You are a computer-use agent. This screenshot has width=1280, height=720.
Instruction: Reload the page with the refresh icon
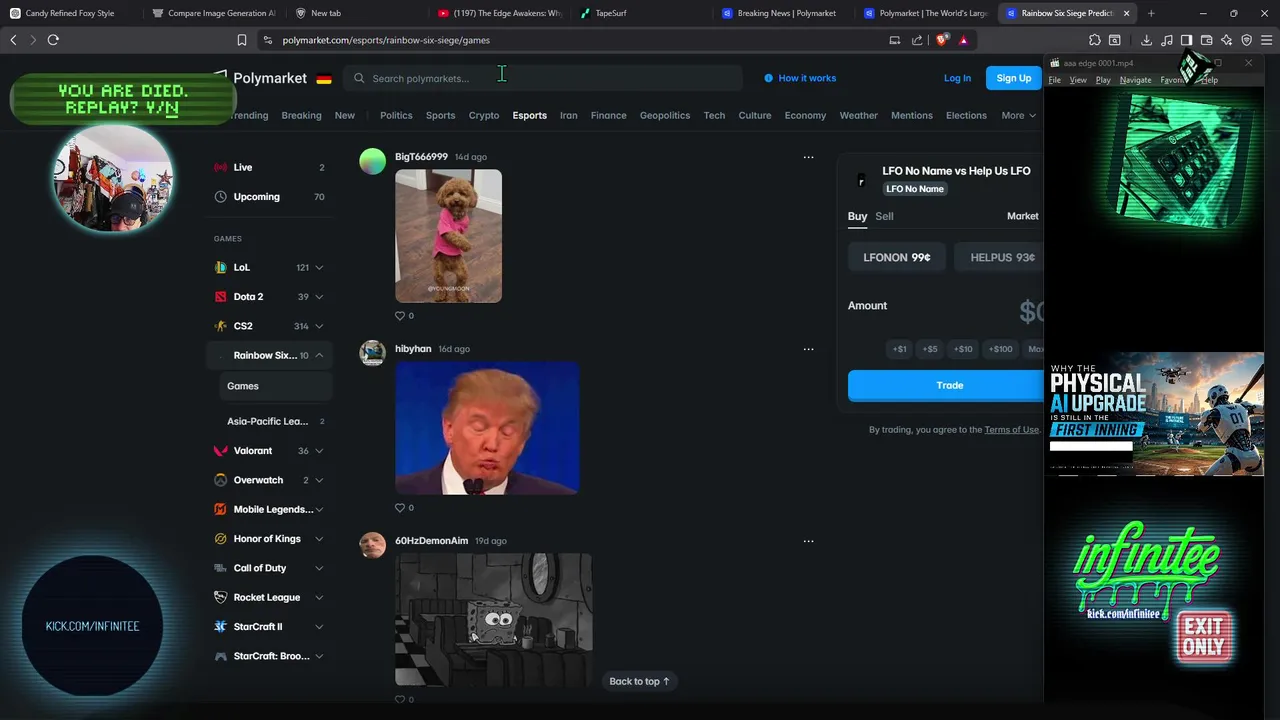(53, 40)
